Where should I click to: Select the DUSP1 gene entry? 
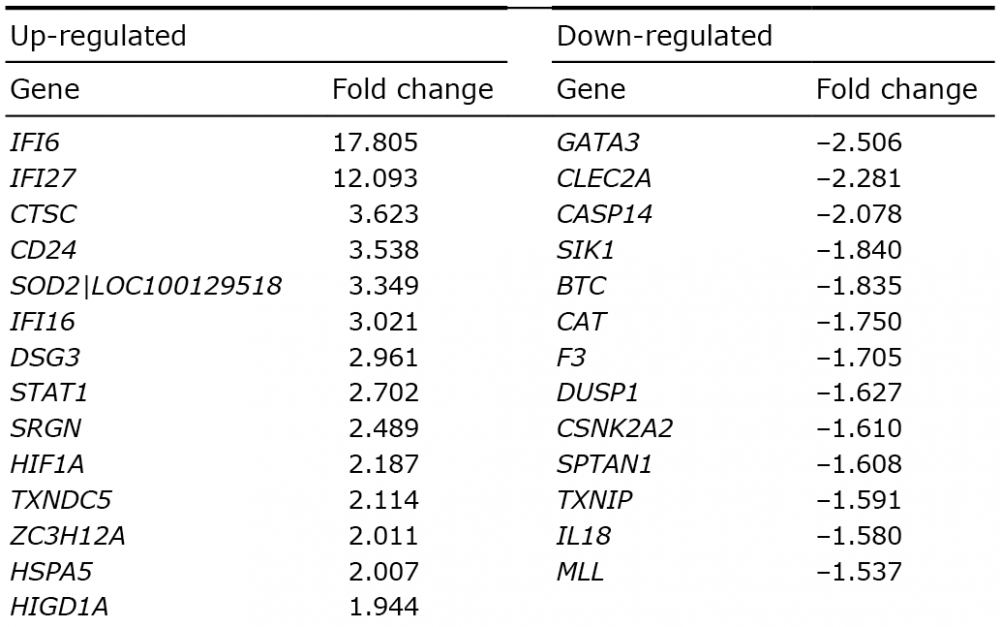597,392
